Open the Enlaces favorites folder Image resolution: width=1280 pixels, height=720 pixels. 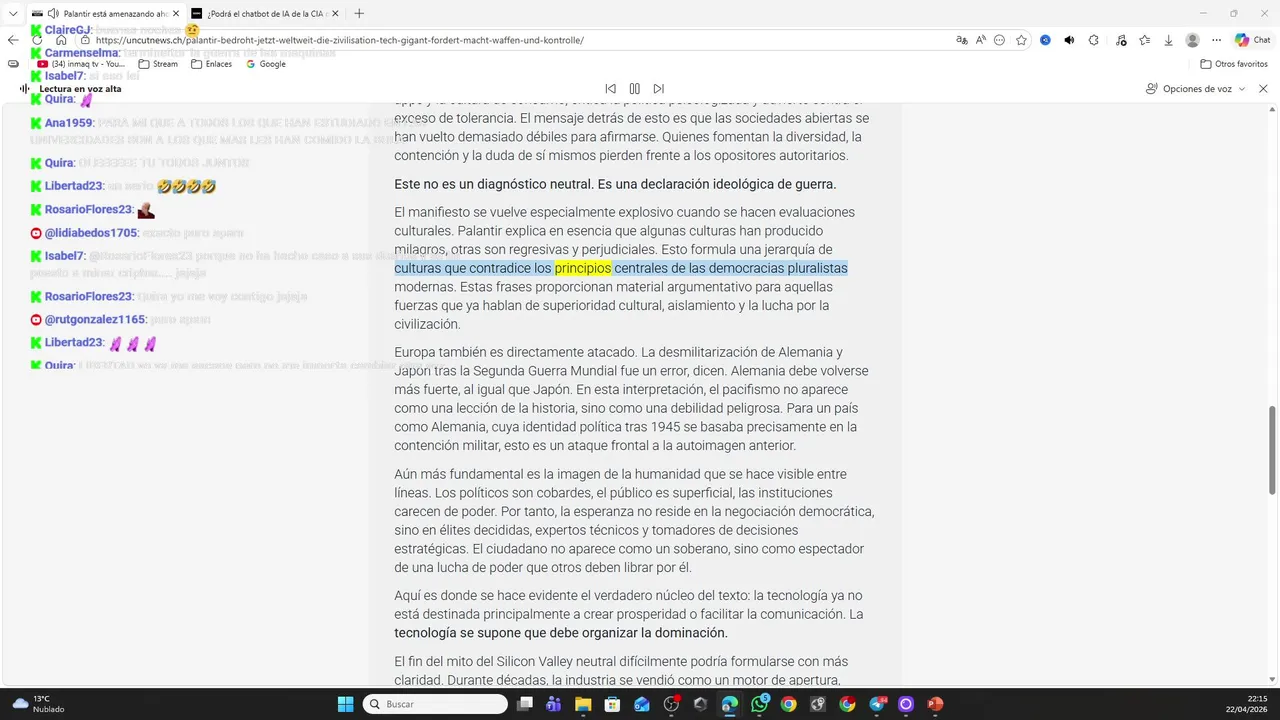tap(211, 64)
